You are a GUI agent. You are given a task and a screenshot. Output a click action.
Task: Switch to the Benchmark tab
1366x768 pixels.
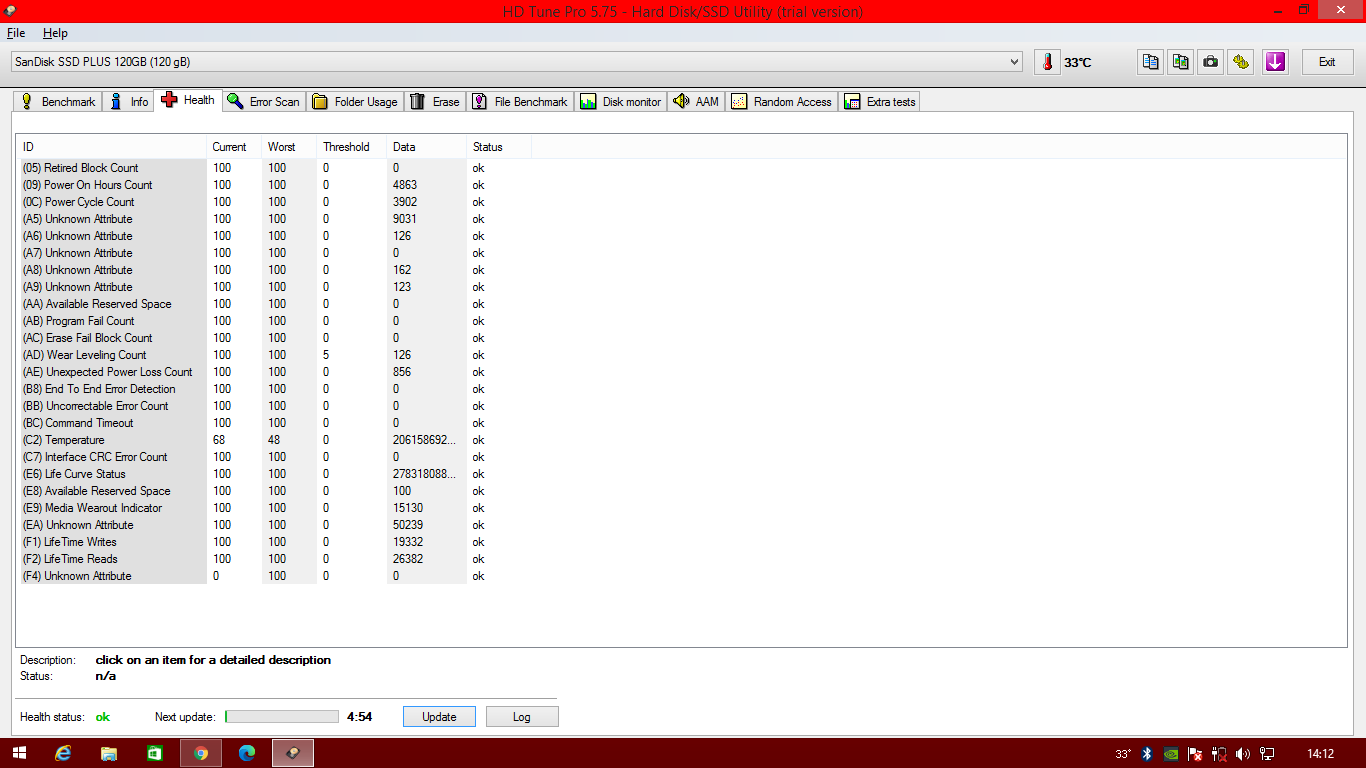click(58, 102)
